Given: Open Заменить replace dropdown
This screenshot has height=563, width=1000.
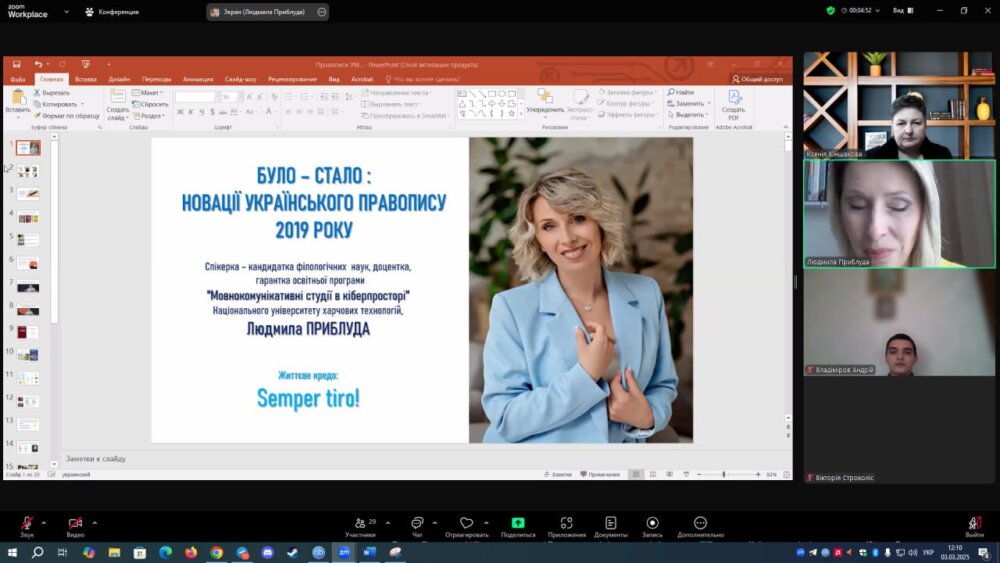Looking at the screenshot, I should (689, 103).
